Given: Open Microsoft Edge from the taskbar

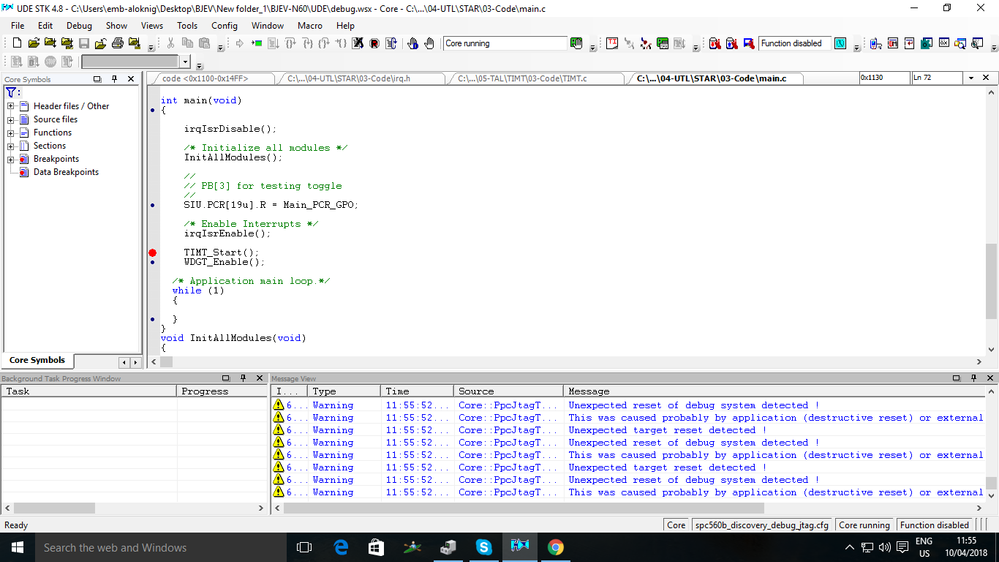Looking at the screenshot, I should pos(341,547).
